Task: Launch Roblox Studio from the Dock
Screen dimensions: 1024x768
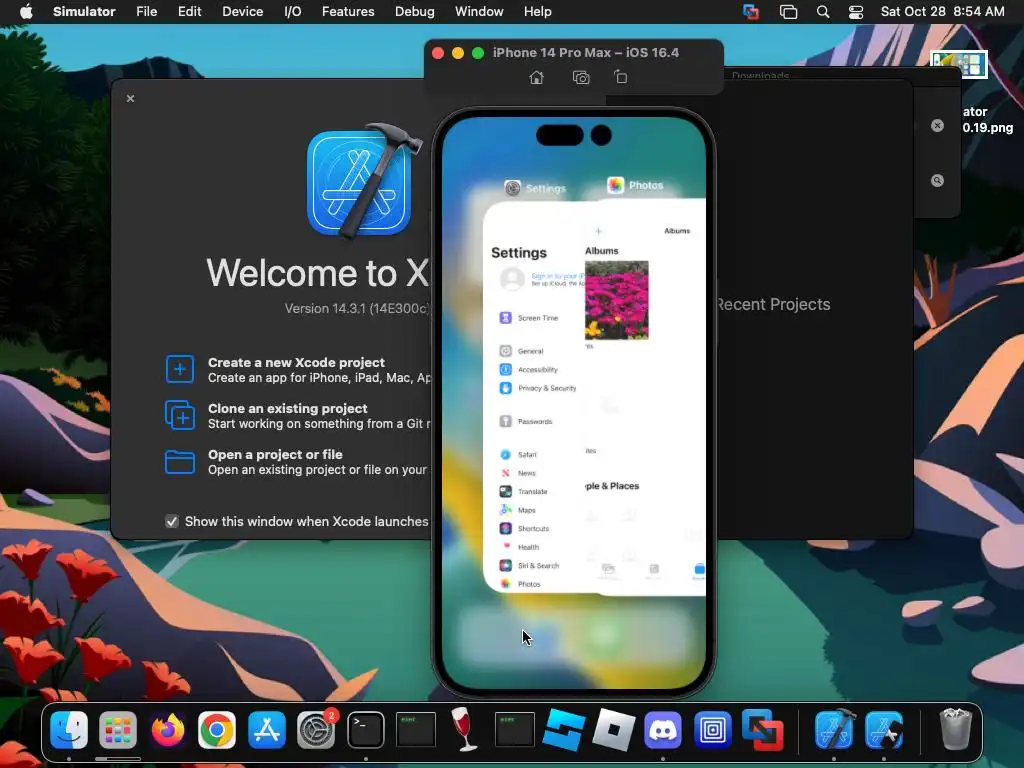Action: tap(564, 729)
